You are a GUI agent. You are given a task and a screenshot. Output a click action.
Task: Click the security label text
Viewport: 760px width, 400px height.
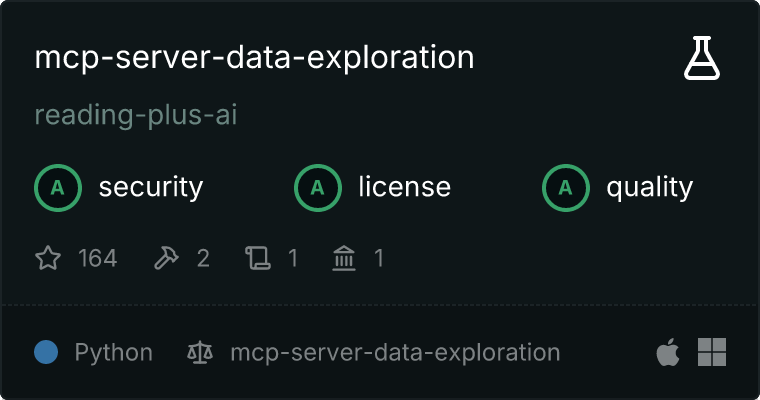(150, 187)
